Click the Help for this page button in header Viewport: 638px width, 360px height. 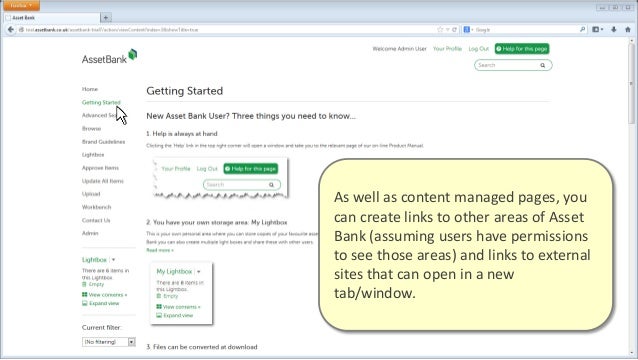[522, 49]
